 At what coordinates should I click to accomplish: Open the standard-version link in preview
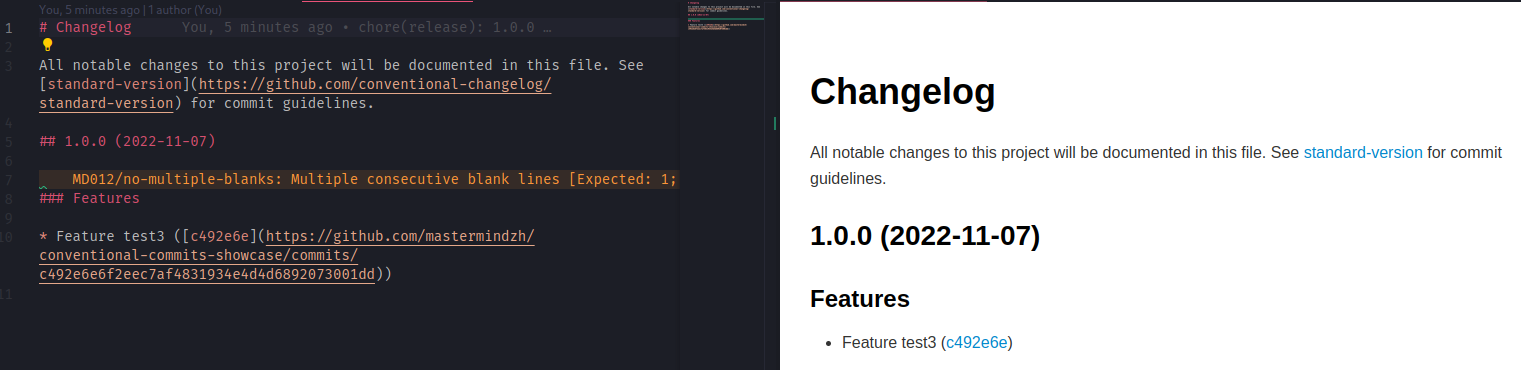(1362, 152)
